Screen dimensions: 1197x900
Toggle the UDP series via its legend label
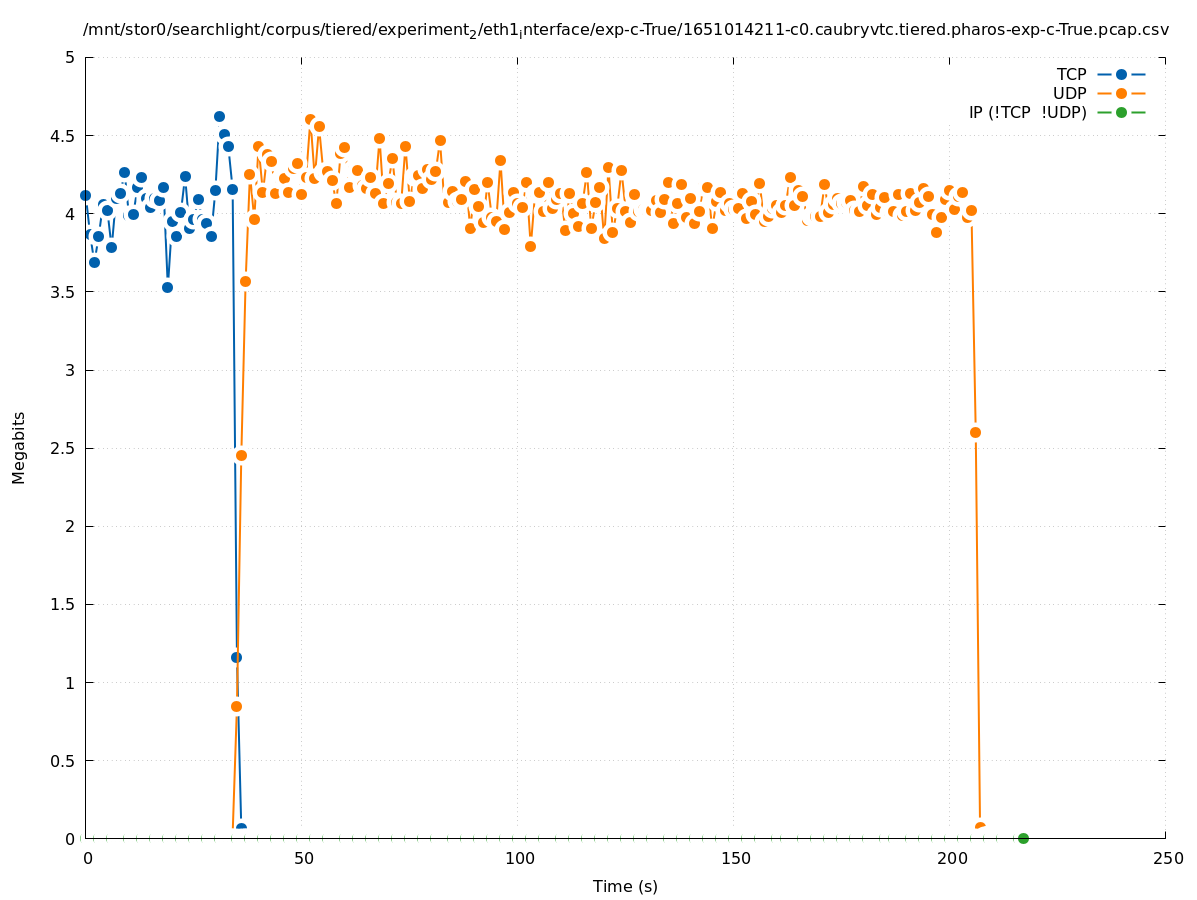point(1069,93)
